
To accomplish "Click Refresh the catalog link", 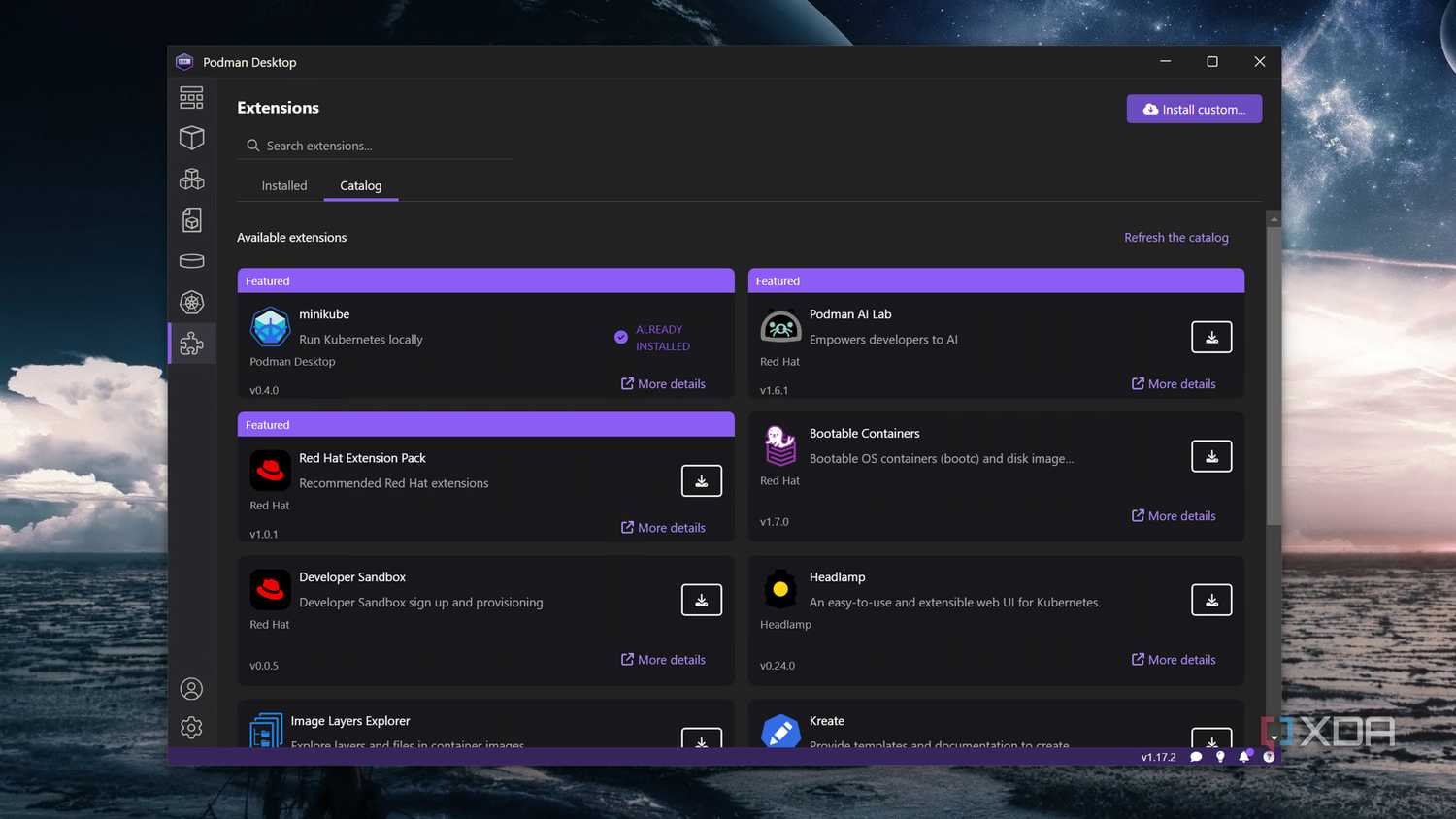I will click(1176, 237).
